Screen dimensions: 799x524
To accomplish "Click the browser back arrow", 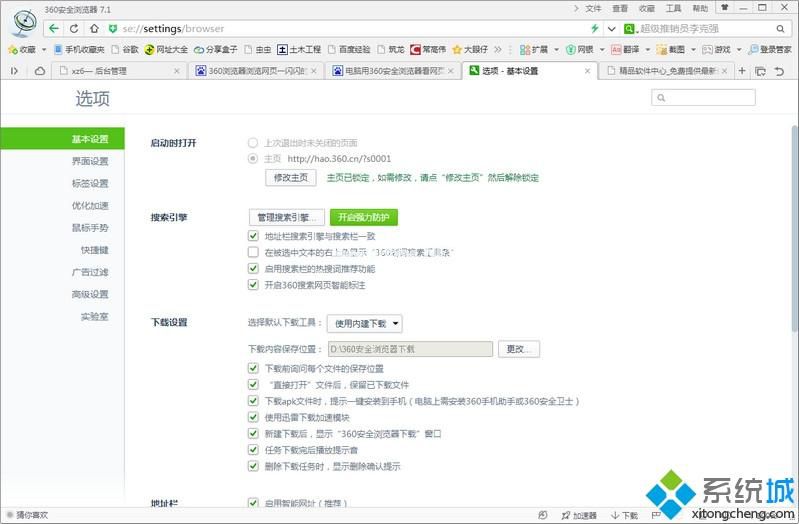I will (54, 29).
